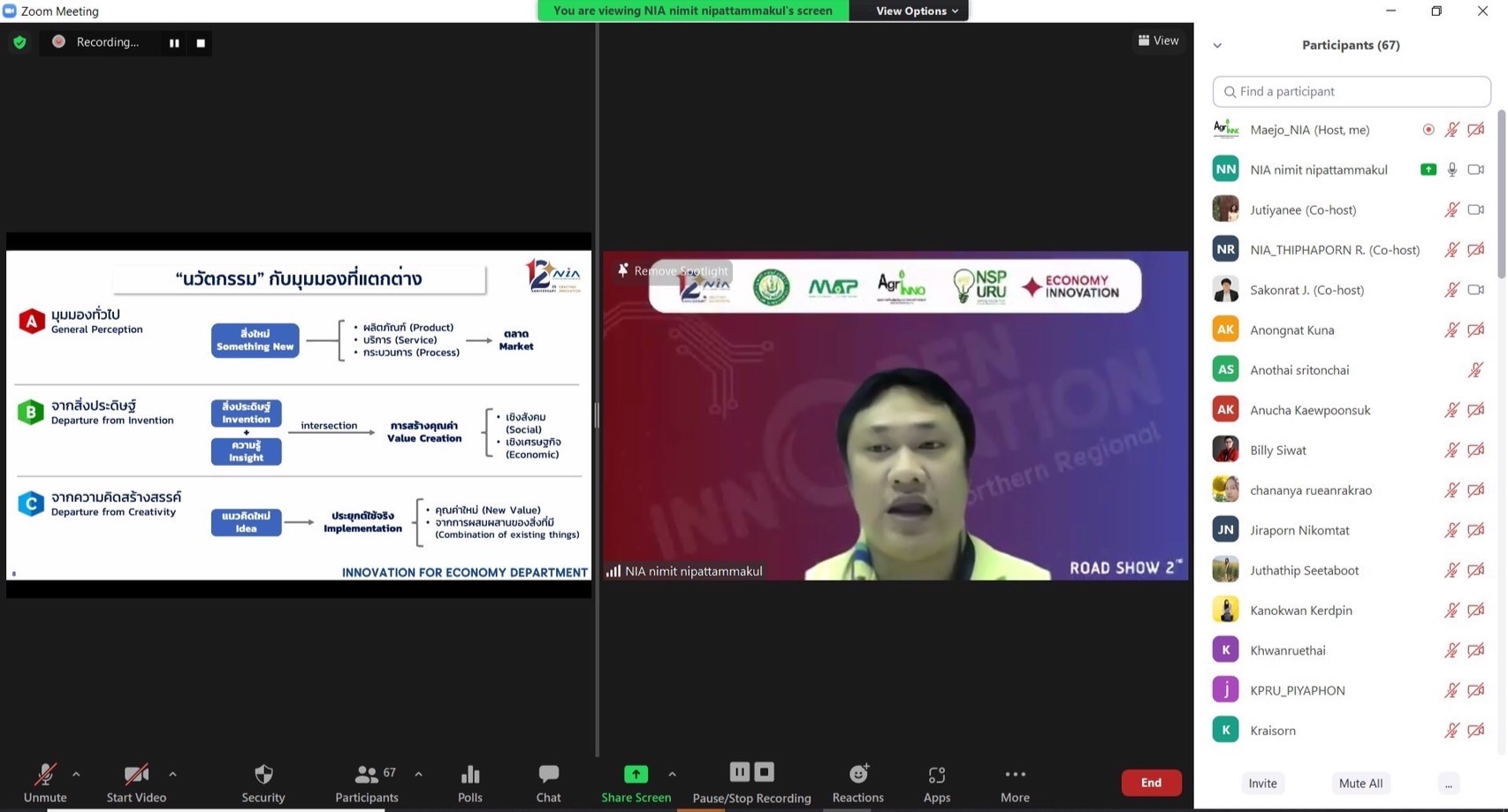Collapse the Participants panel chevron
This screenshot has width=1508, height=812.
pyautogui.click(x=1217, y=45)
